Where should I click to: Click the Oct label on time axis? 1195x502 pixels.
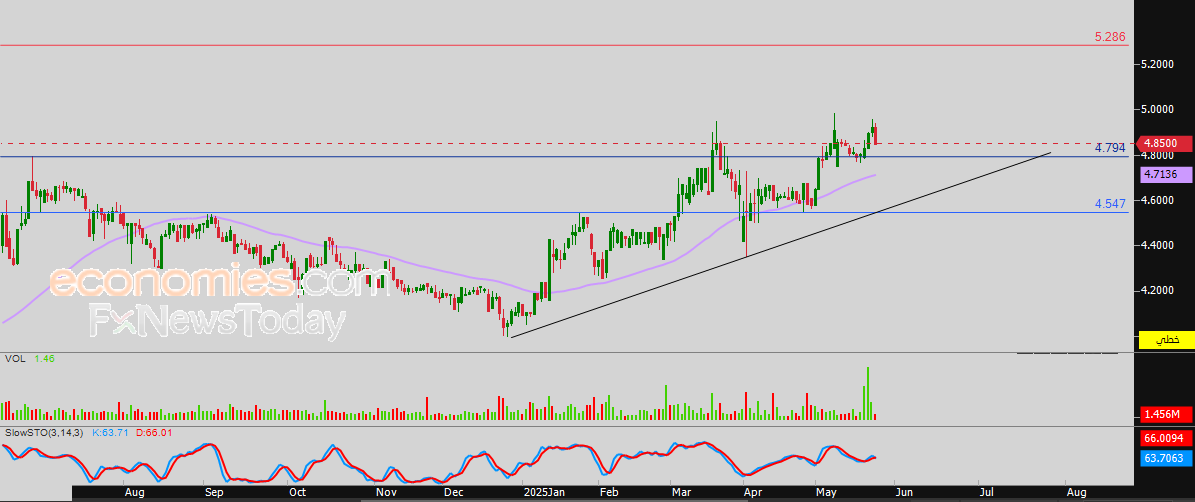297,493
